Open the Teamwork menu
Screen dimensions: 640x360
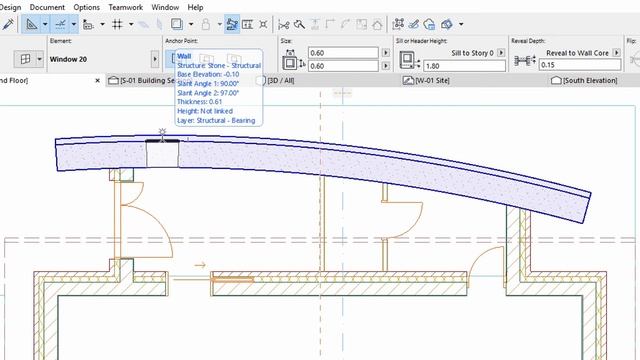[125, 7]
